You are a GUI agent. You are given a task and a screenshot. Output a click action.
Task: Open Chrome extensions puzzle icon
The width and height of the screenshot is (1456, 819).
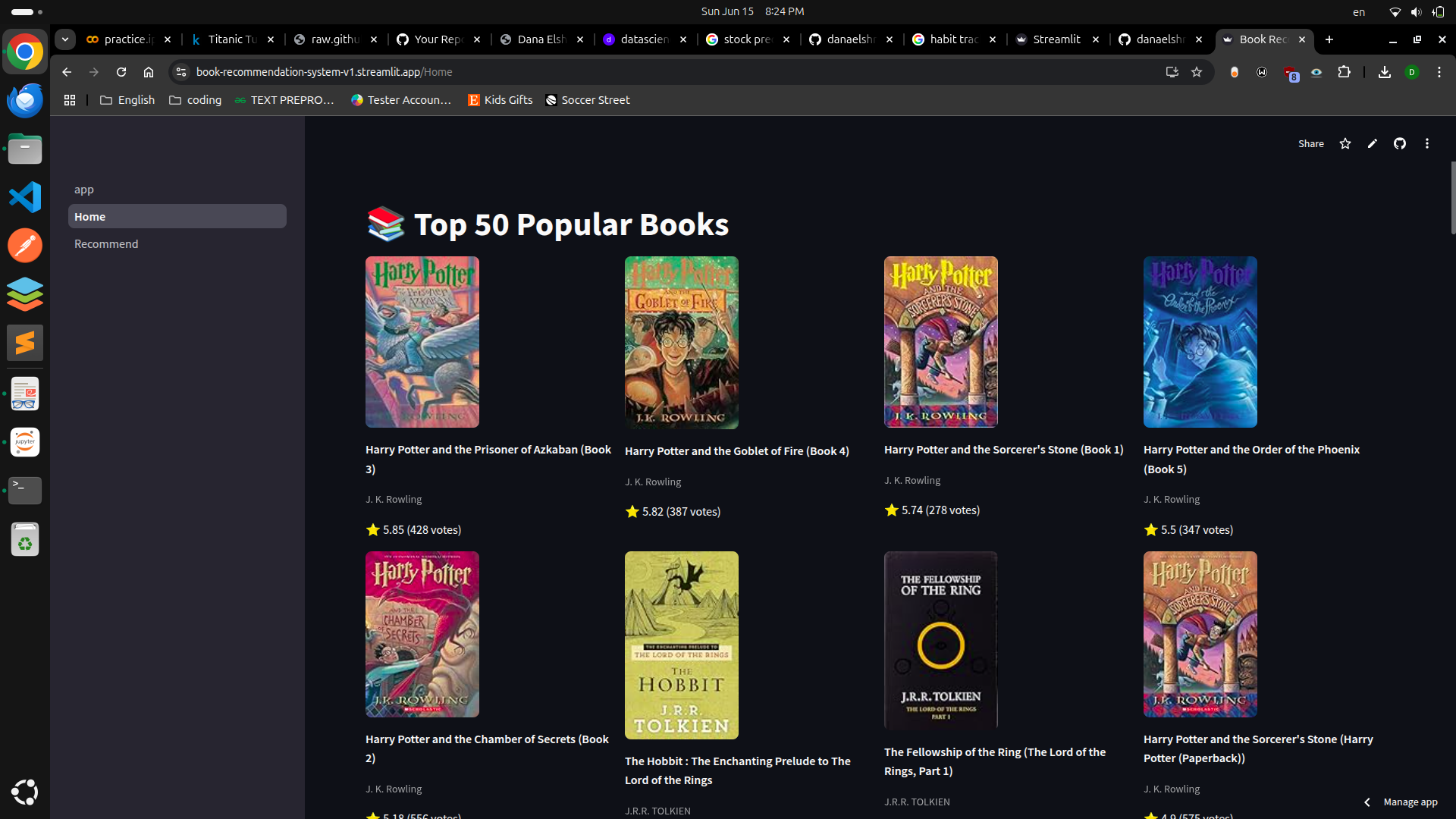[x=1344, y=72]
